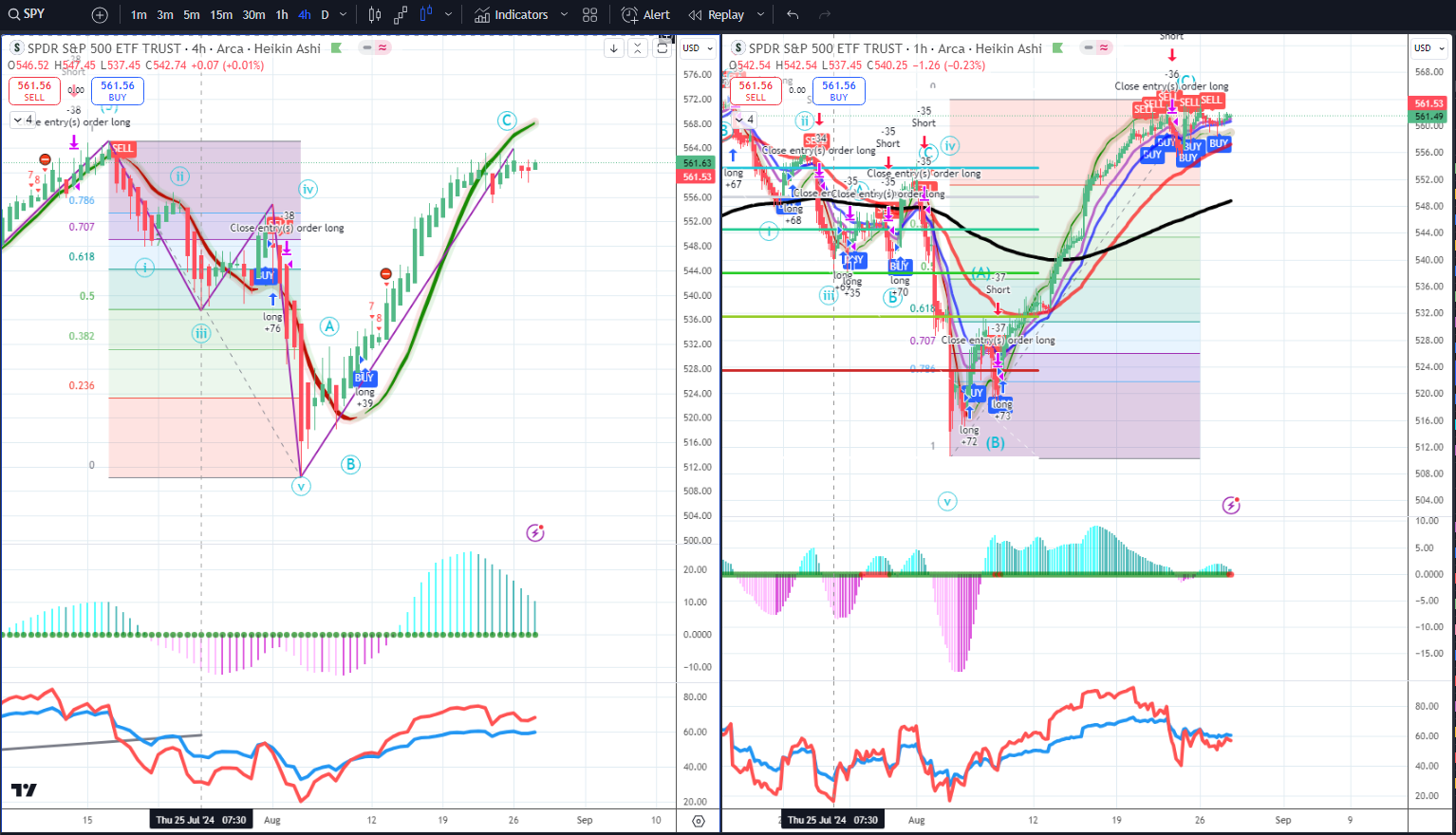Select the active 4h timeframe
This screenshot has width=1456, height=835.
[304, 15]
